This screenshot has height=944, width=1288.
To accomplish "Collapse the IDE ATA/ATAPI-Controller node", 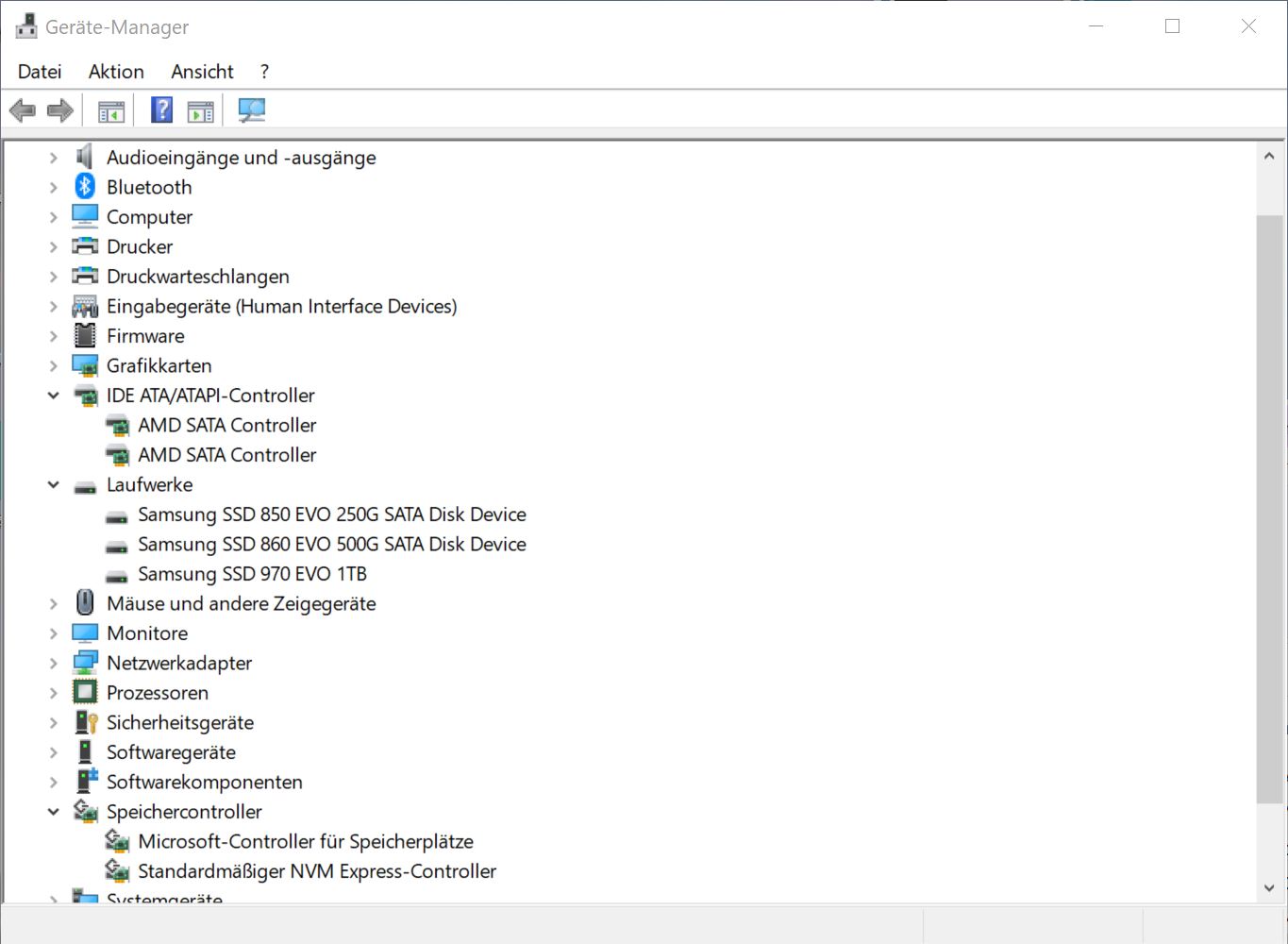I will coord(54,396).
